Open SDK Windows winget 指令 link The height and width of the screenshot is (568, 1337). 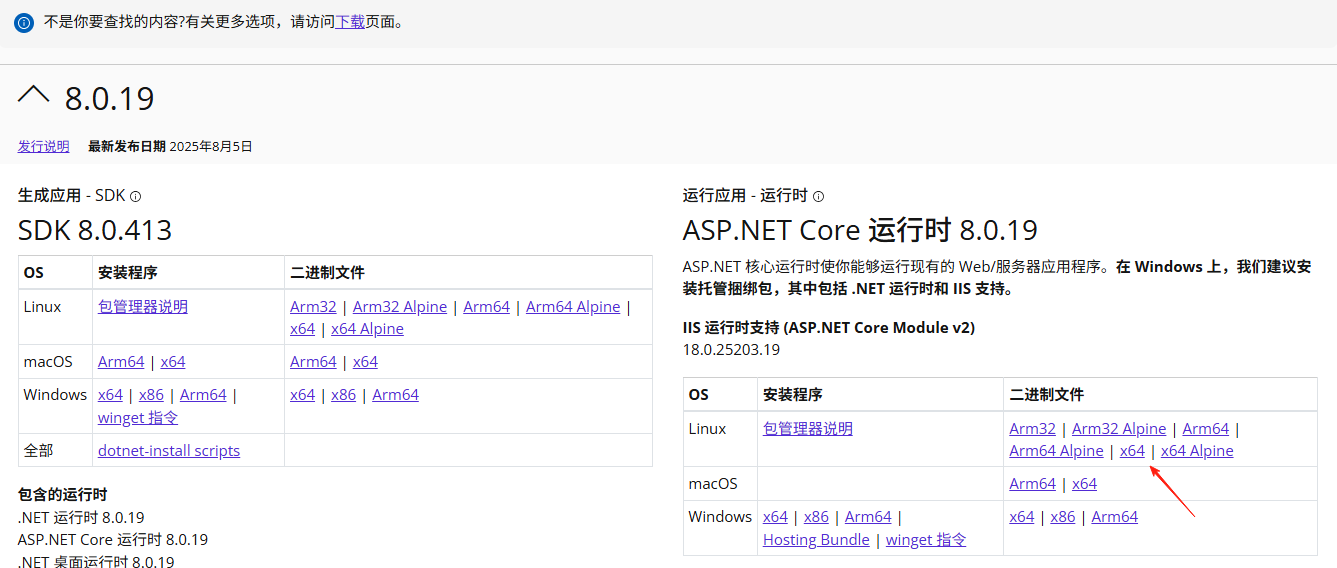[x=137, y=418]
